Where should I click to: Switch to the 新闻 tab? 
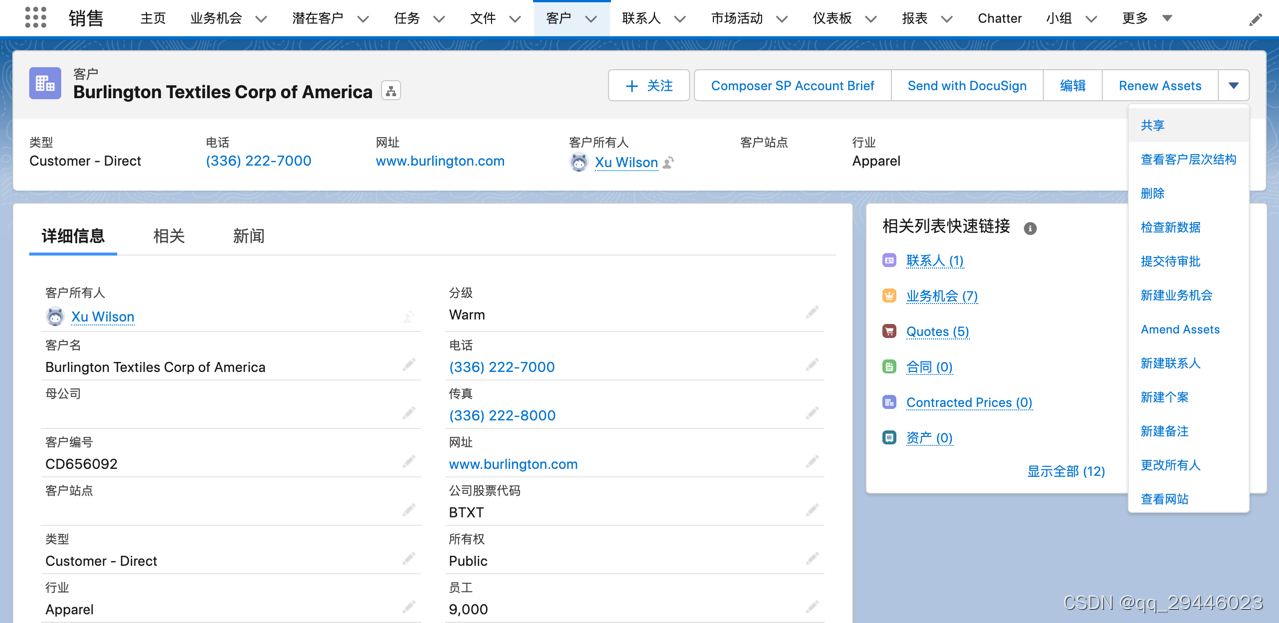[x=249, y=236]
